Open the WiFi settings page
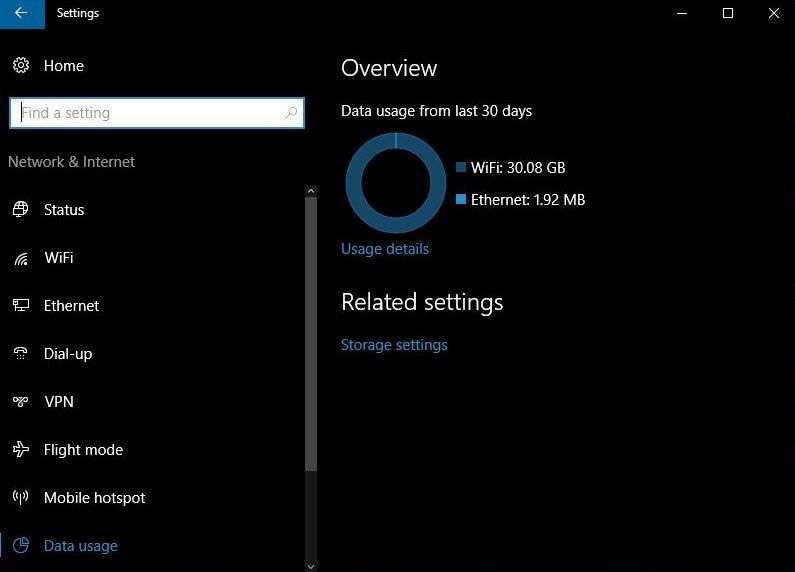Image resolution: width=795 pixels, height=572 pixels. pos(59,258)
